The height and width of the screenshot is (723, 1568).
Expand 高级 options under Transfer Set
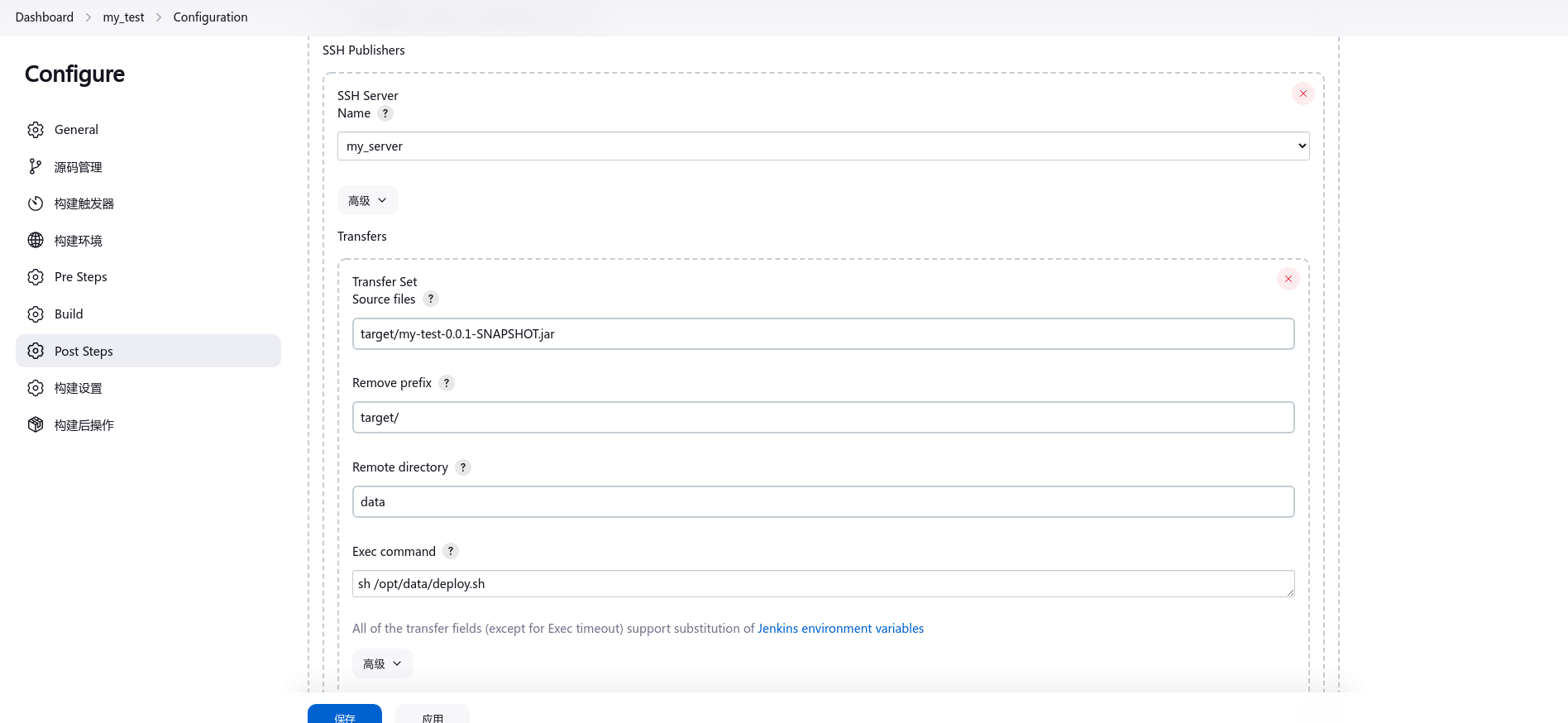click(x=382, y=664)
